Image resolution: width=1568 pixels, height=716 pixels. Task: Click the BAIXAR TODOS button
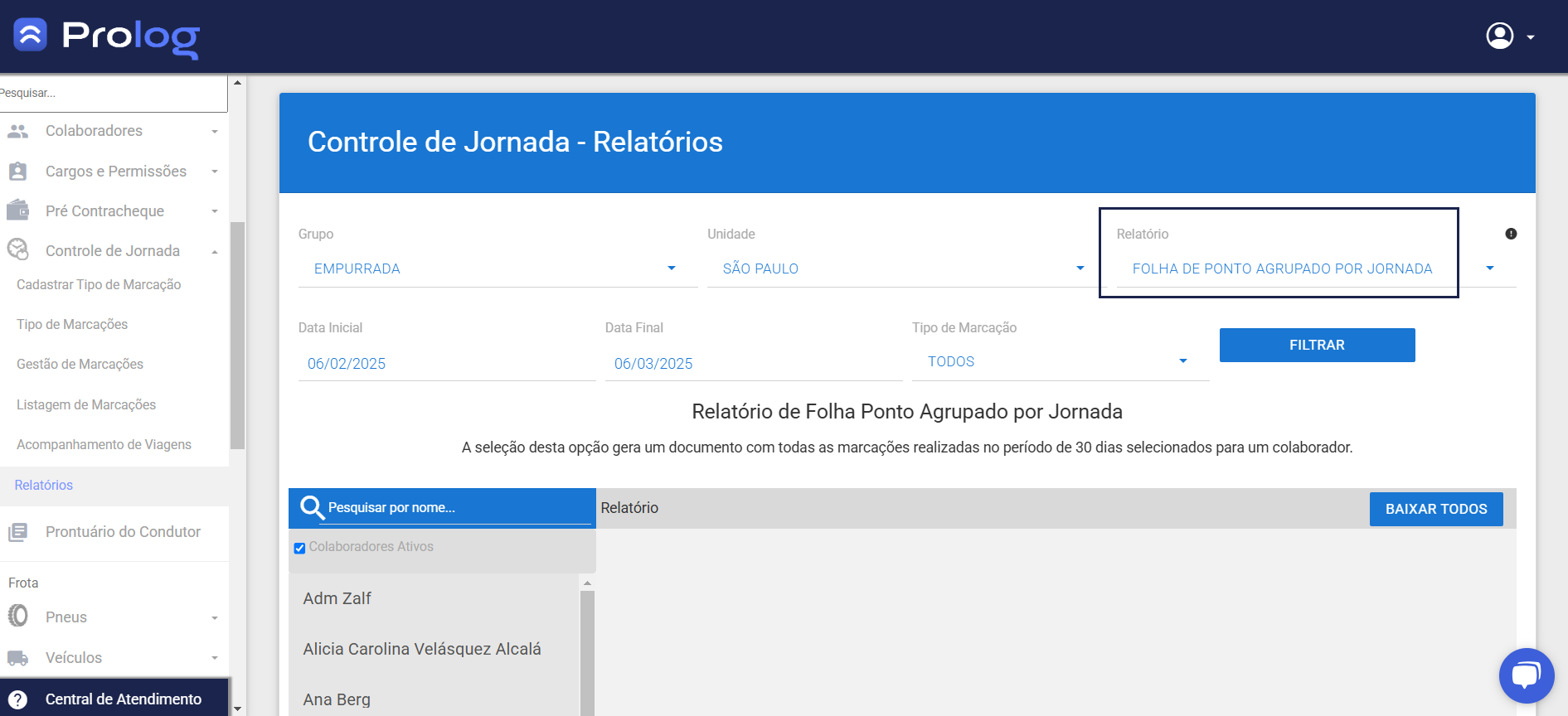pyautogui.click(x=1436, y=509)
